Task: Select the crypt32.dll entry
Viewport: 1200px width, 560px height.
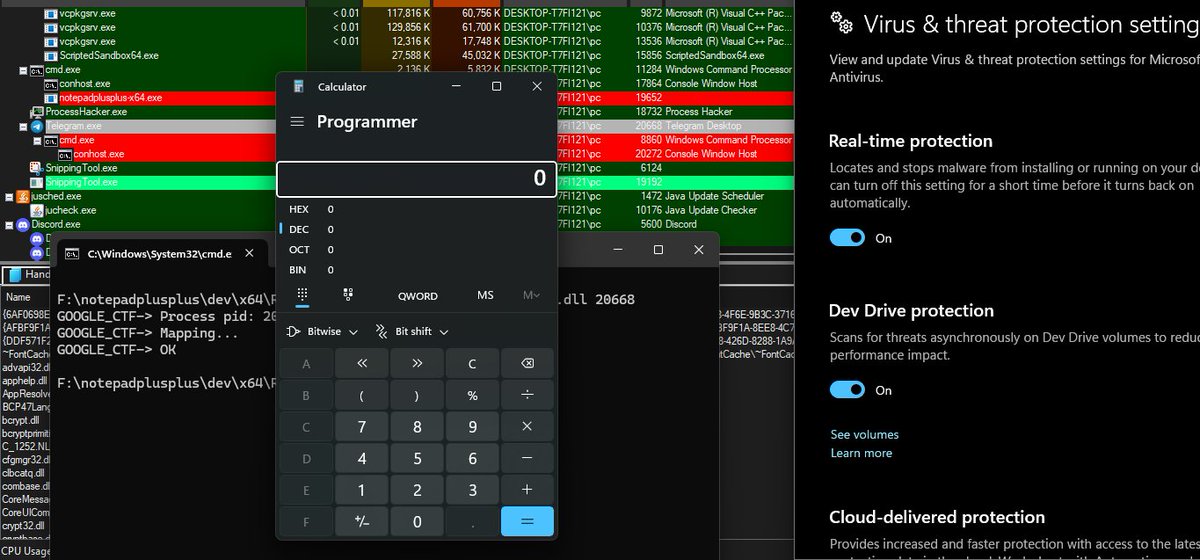Action: [x=22, y=526]
